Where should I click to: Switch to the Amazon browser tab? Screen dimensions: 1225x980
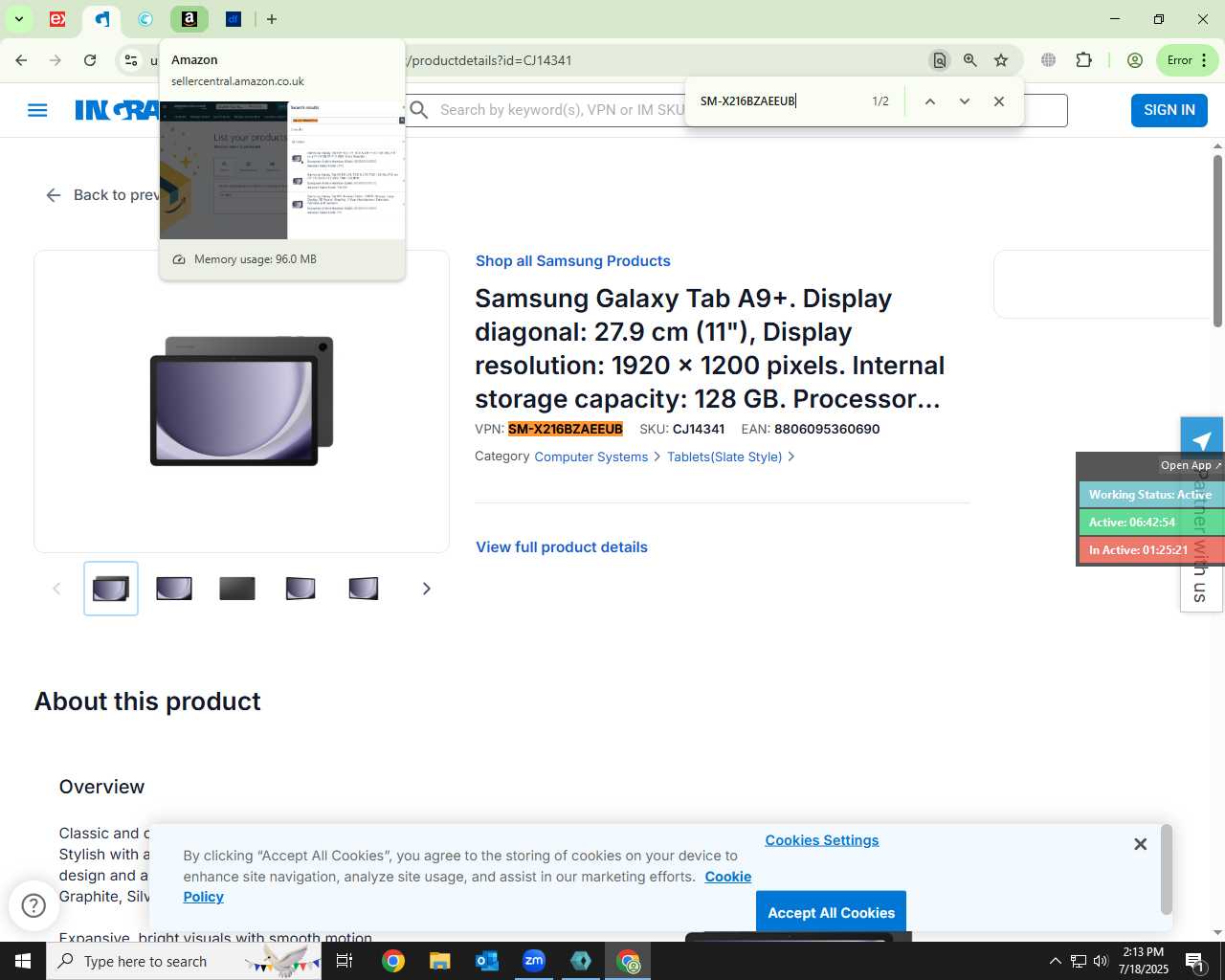click(189, 19)
